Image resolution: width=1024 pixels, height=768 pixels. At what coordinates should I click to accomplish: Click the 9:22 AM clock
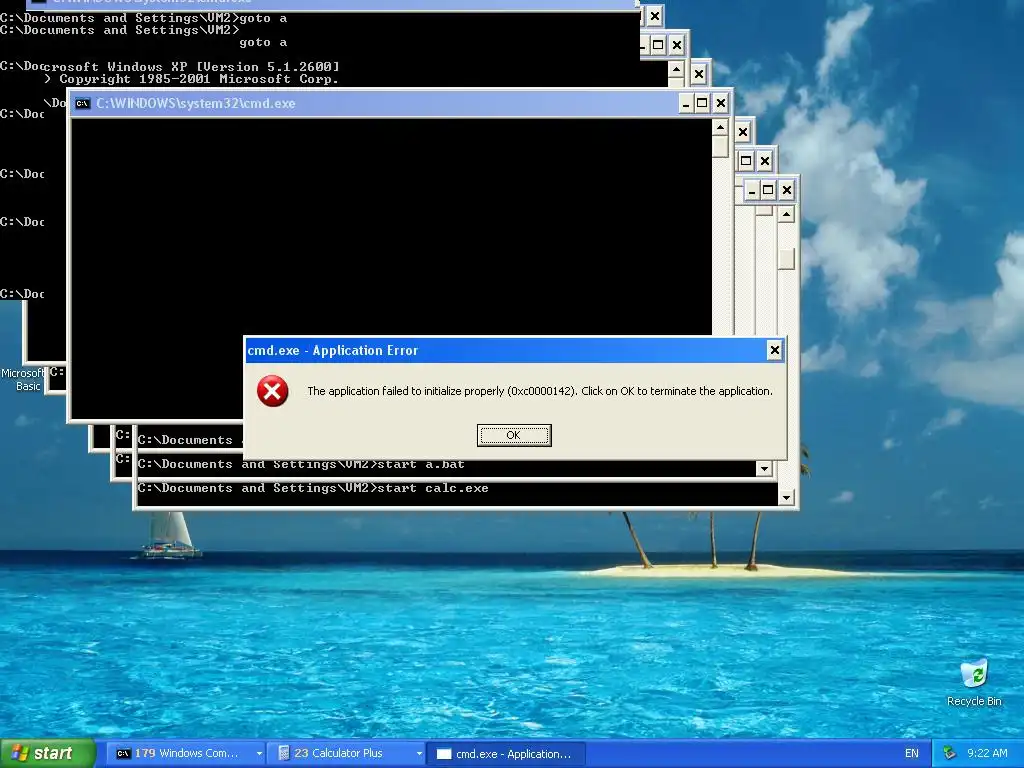[987, 754]
